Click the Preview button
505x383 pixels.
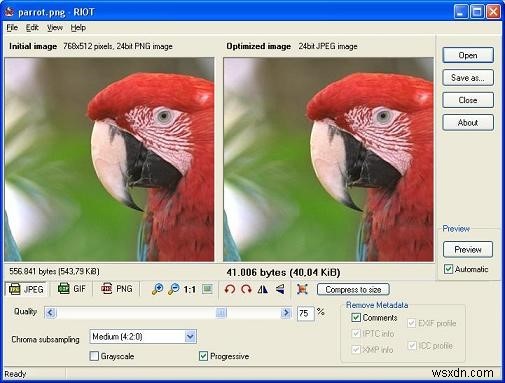pos(468,249)
